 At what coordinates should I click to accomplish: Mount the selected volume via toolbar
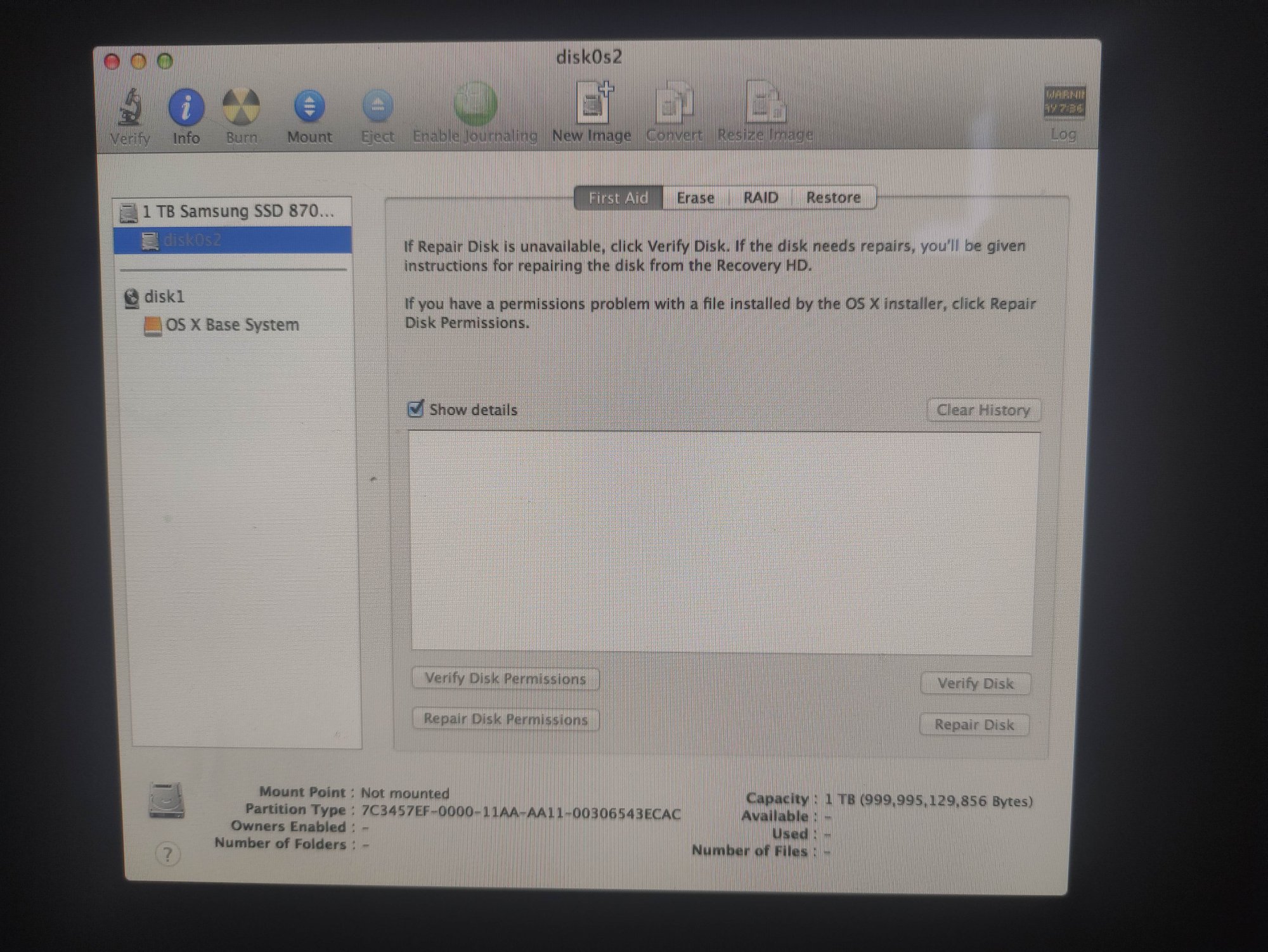pos(309,106)
